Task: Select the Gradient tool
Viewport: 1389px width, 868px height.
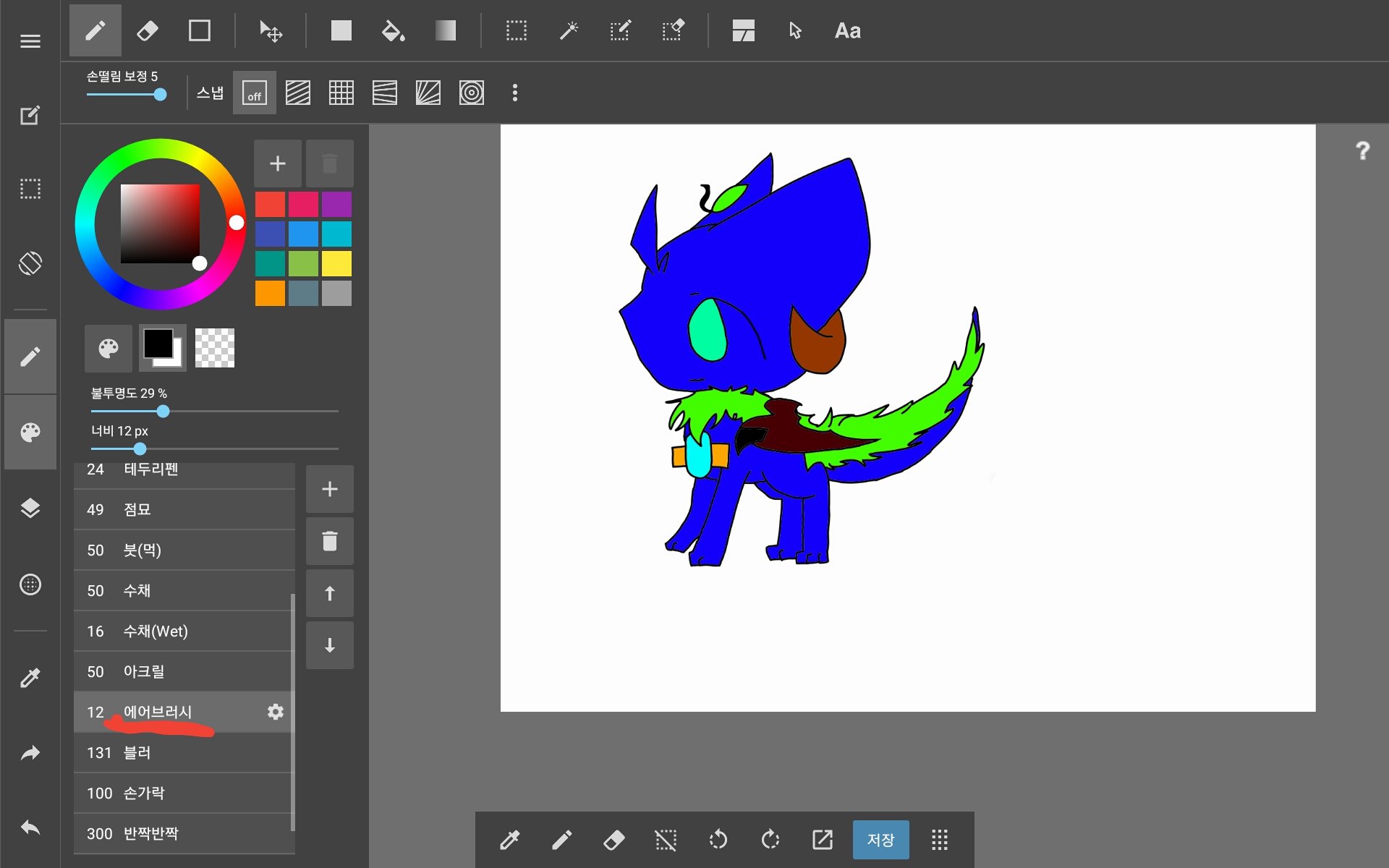Action: [445, 31]
